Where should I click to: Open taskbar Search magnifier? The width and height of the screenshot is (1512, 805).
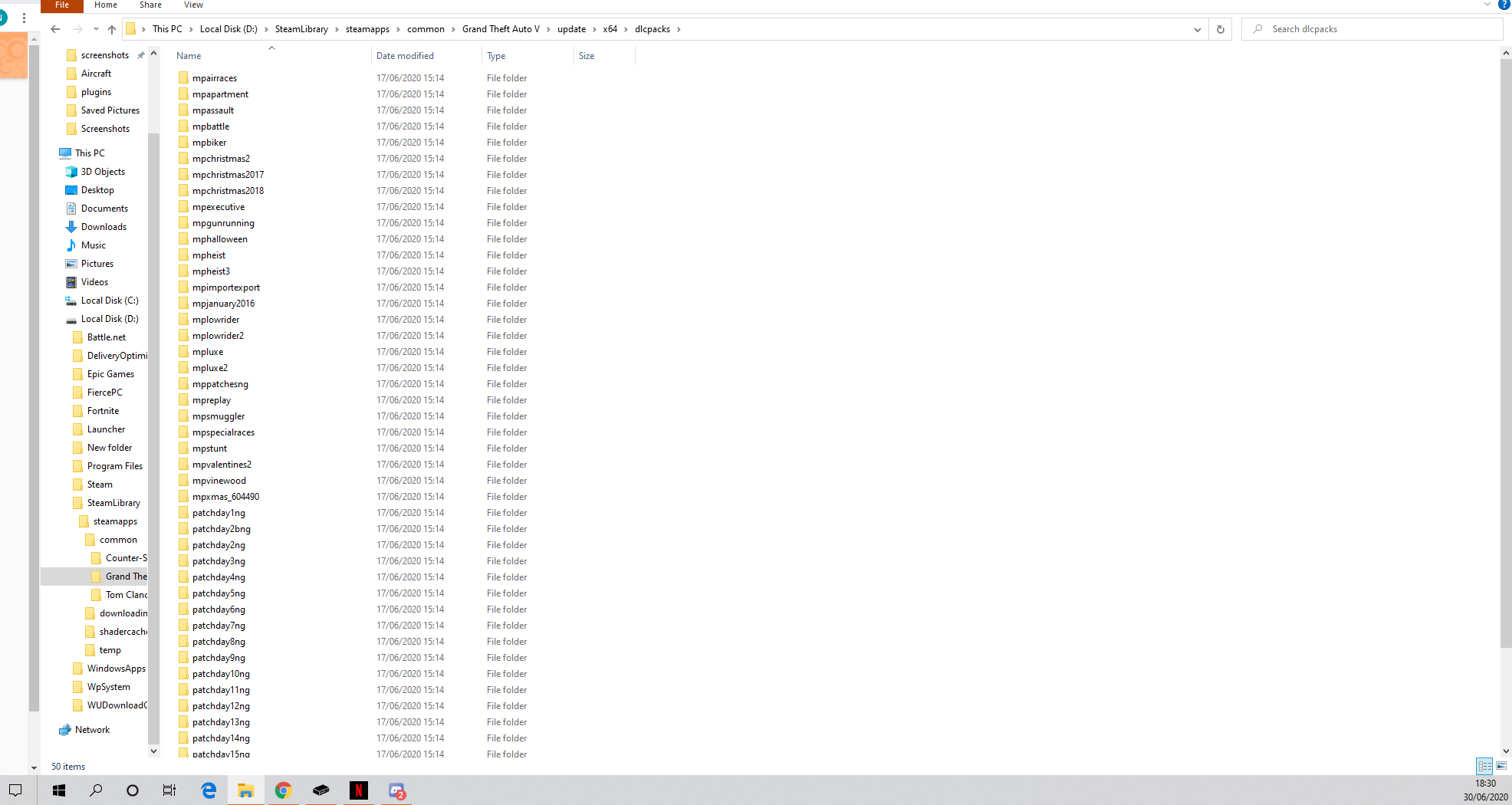click(x=96, y=790)
